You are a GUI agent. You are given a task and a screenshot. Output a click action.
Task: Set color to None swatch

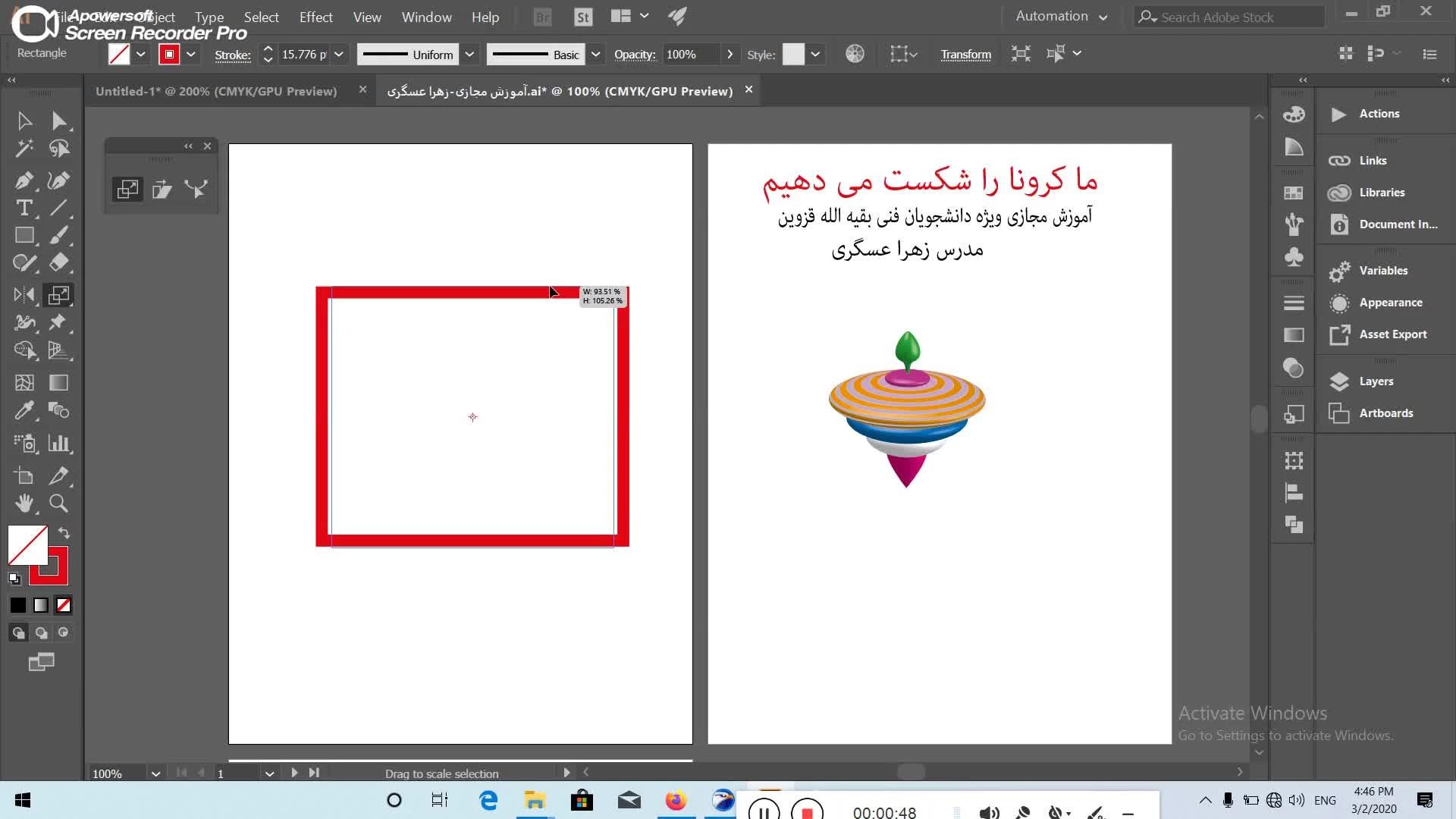pyautogui.click(x=64, y=605)
